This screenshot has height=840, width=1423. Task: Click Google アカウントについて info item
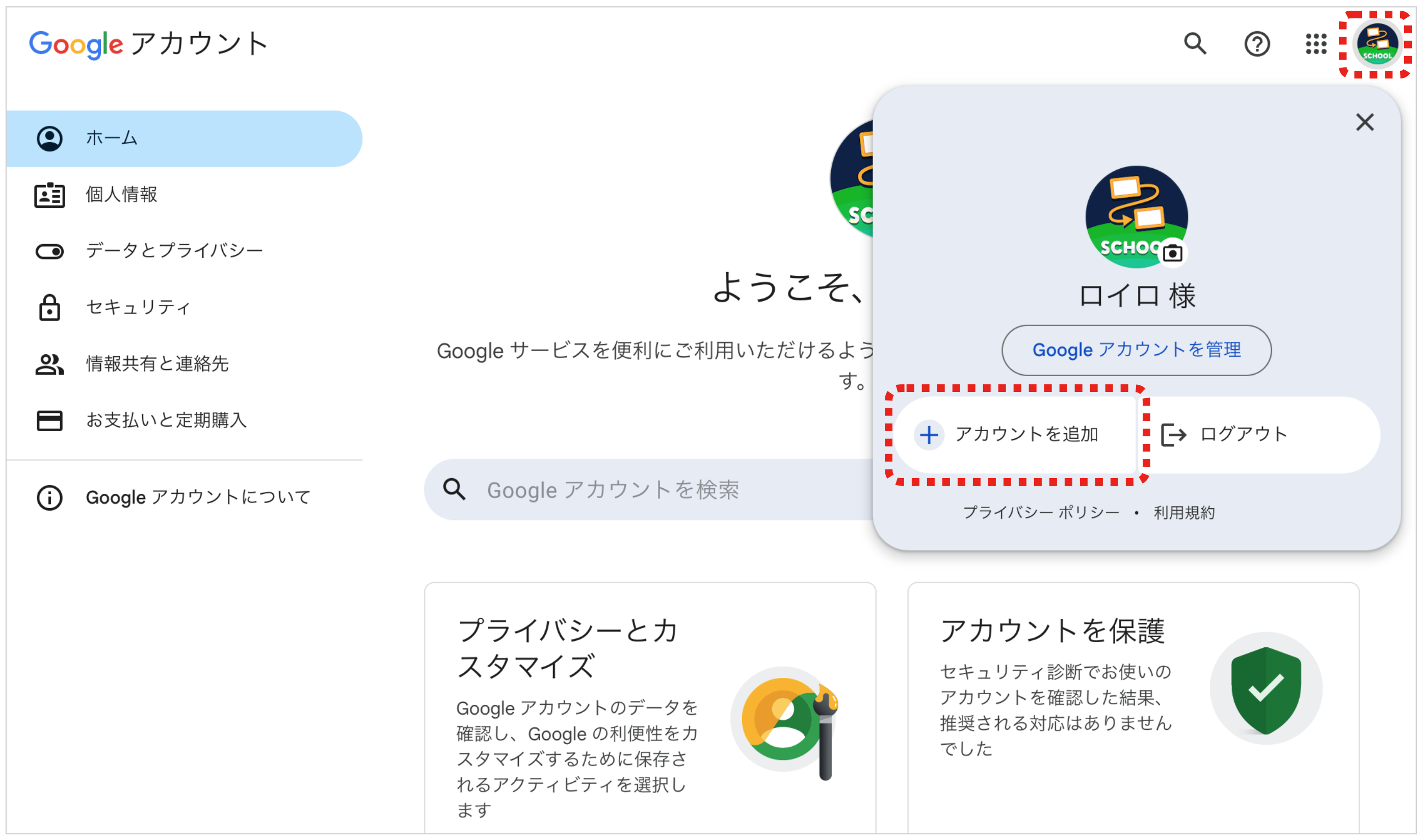click(198, 497)
